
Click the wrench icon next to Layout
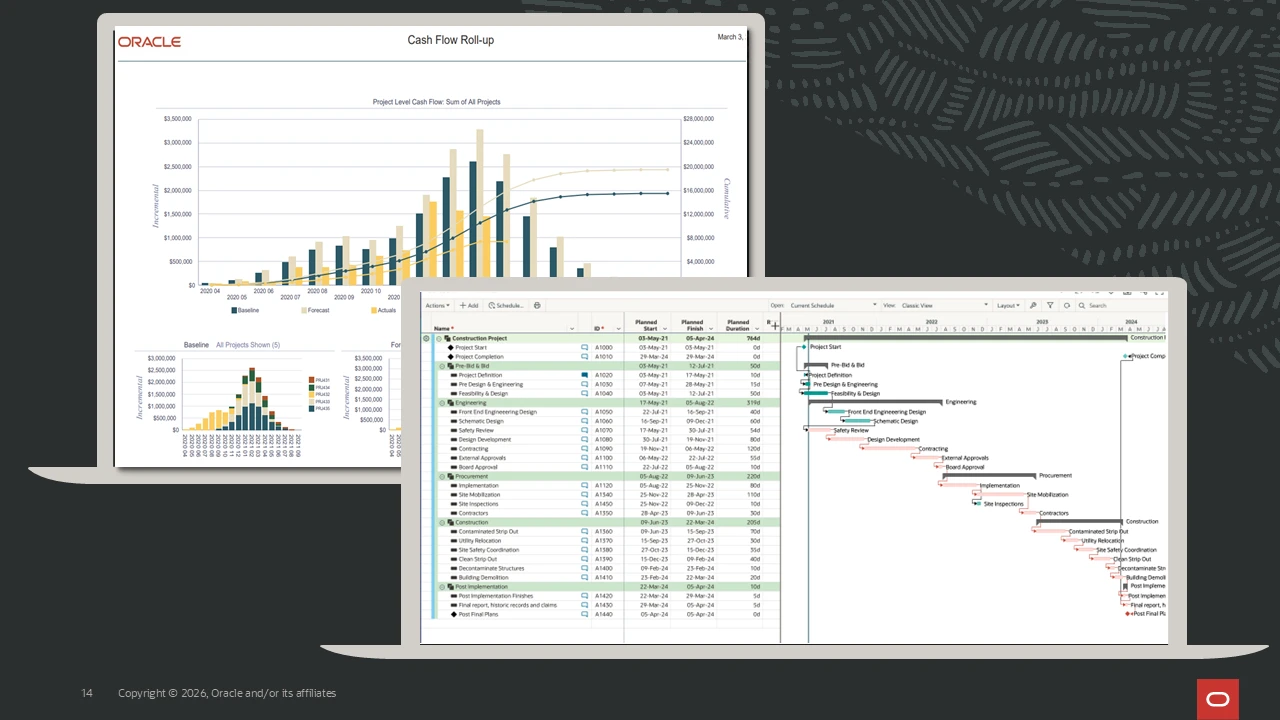[x=1033, y=305]
